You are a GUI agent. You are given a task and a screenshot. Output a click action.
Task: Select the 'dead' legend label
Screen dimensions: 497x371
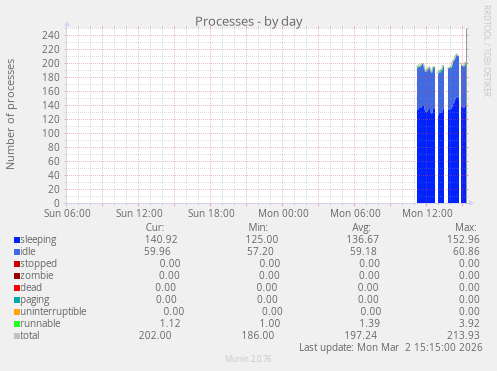[x=31, y=287]
